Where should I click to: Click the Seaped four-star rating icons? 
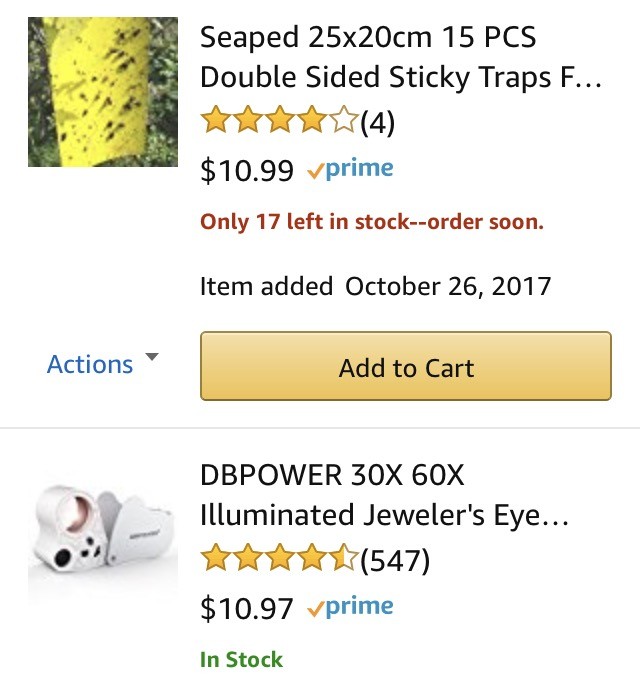point(279,120)
